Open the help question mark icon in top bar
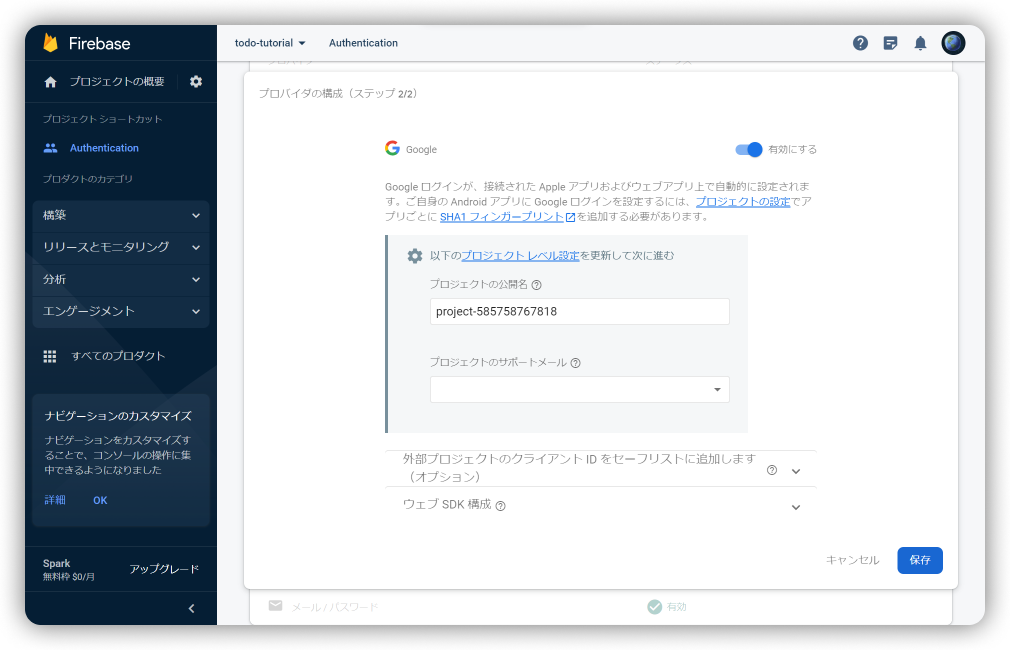Image resolution: width=1010 pixels, height=650 pixels. point(860,43)
